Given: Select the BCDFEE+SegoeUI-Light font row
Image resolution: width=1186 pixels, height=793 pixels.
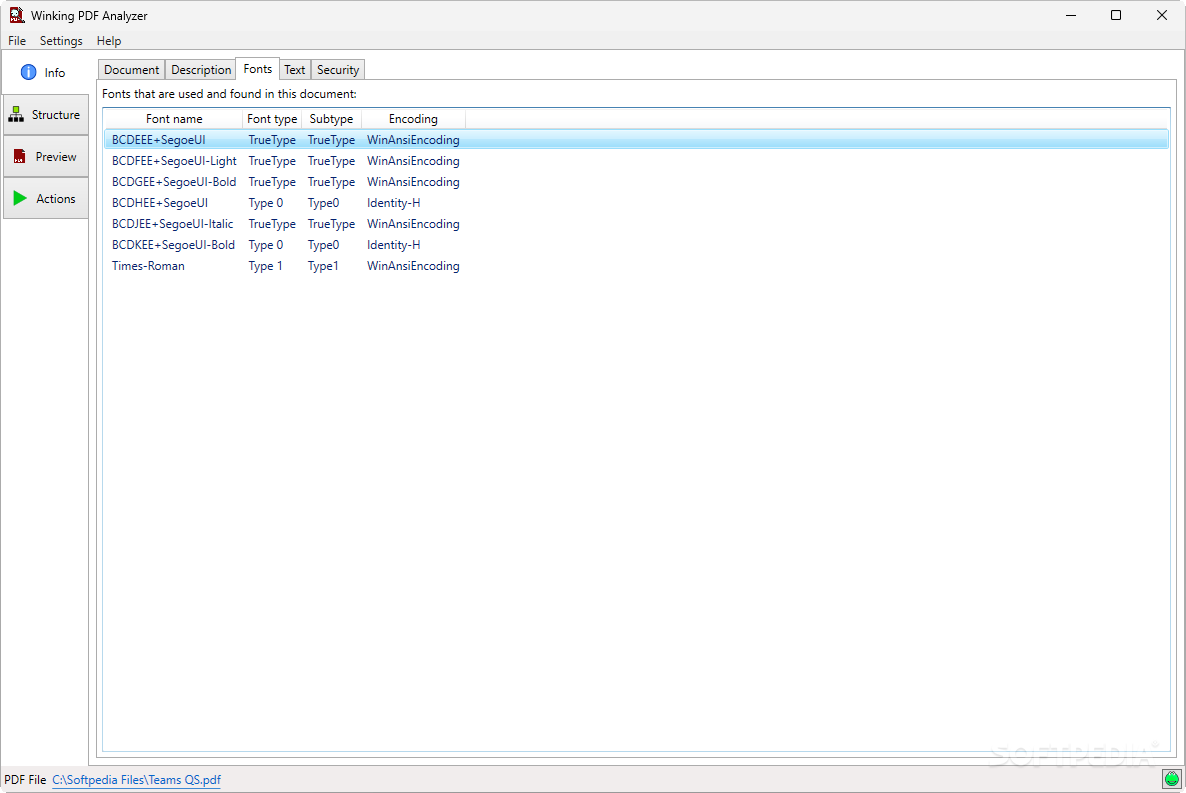Looking at the screenshot, I should point(636,161).
